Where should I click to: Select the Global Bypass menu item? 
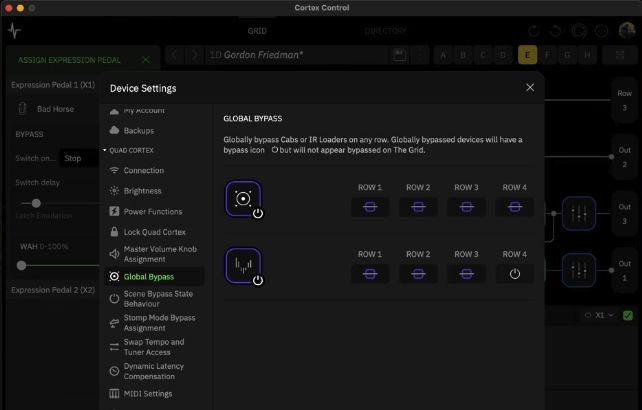click(155, 277)
